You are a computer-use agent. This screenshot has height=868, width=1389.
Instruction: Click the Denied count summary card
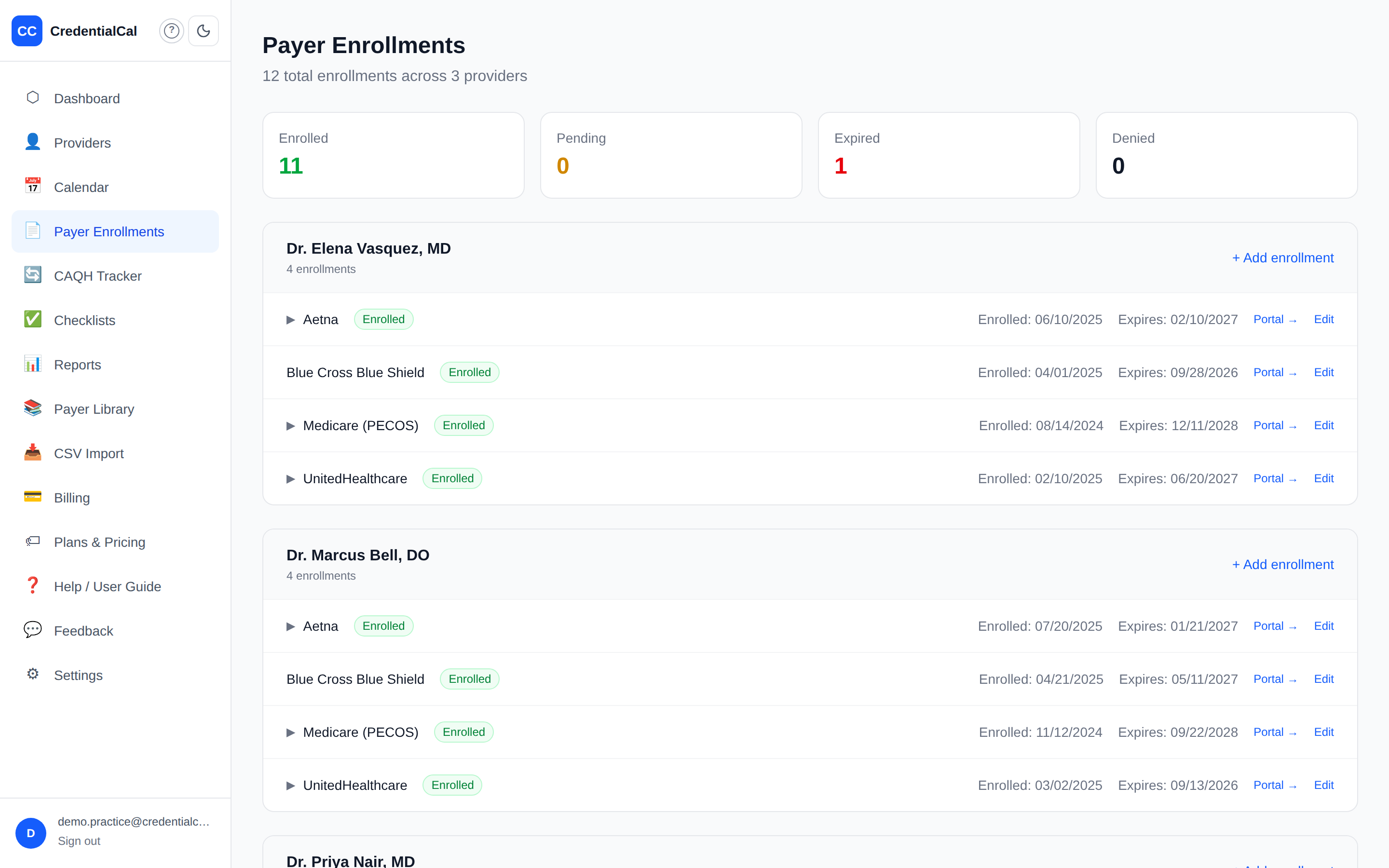[x=1226, y=155]
